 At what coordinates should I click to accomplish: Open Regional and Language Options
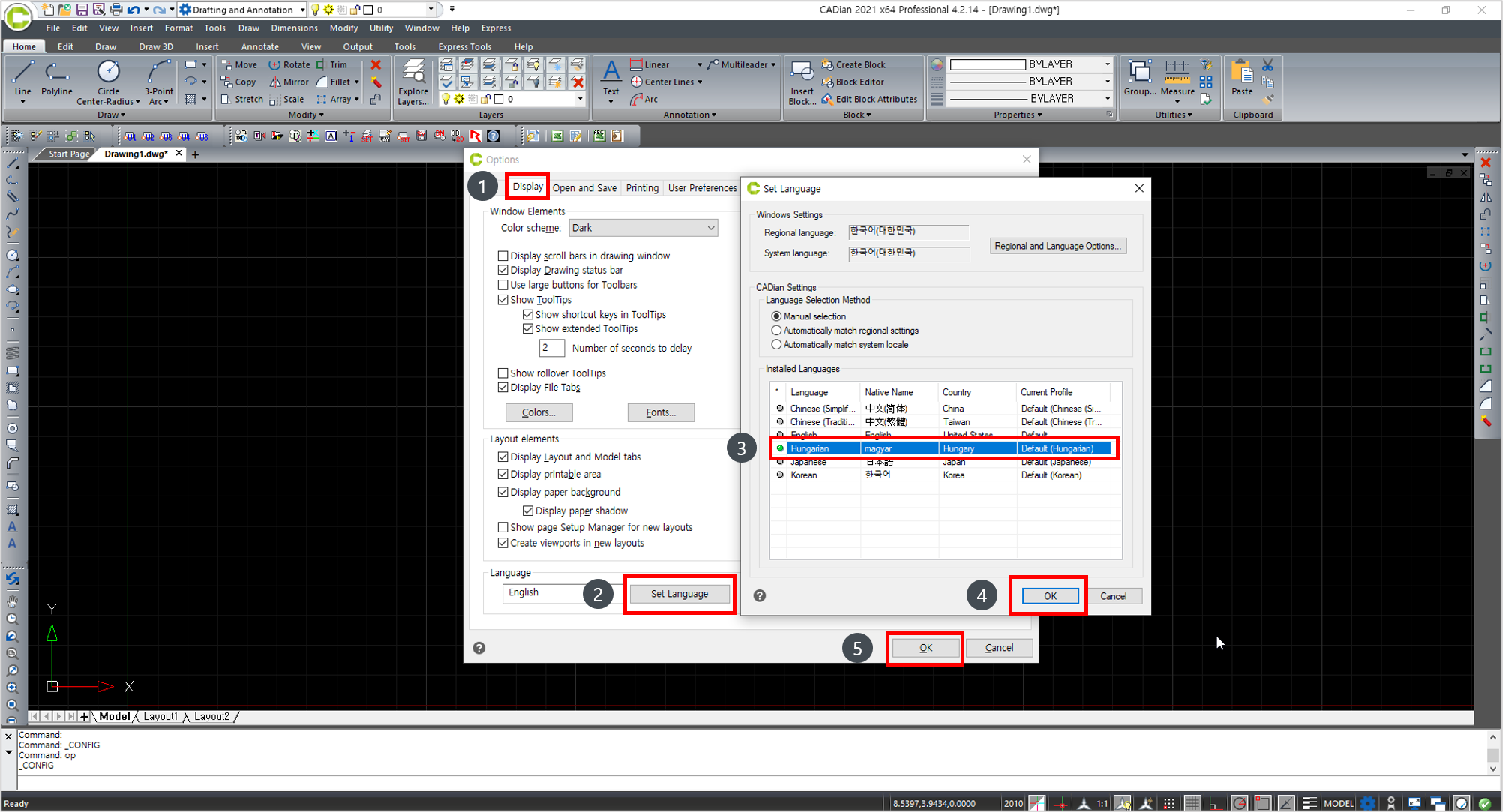pyautogui.click(x=1058, y=247)
